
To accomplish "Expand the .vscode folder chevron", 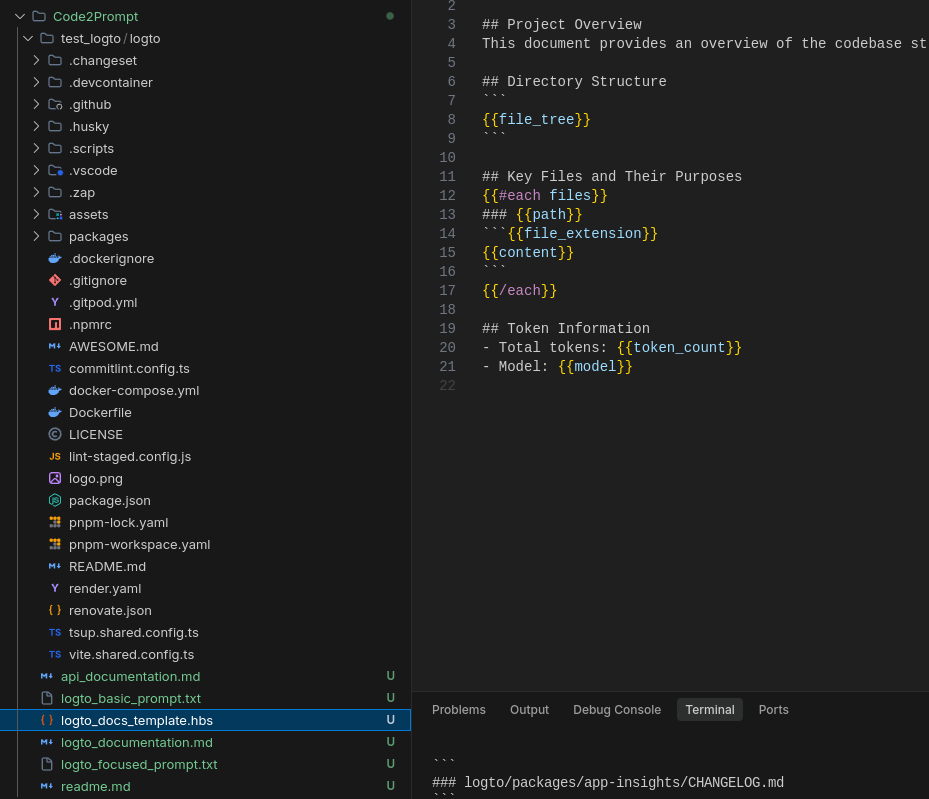I will [36, 171].
